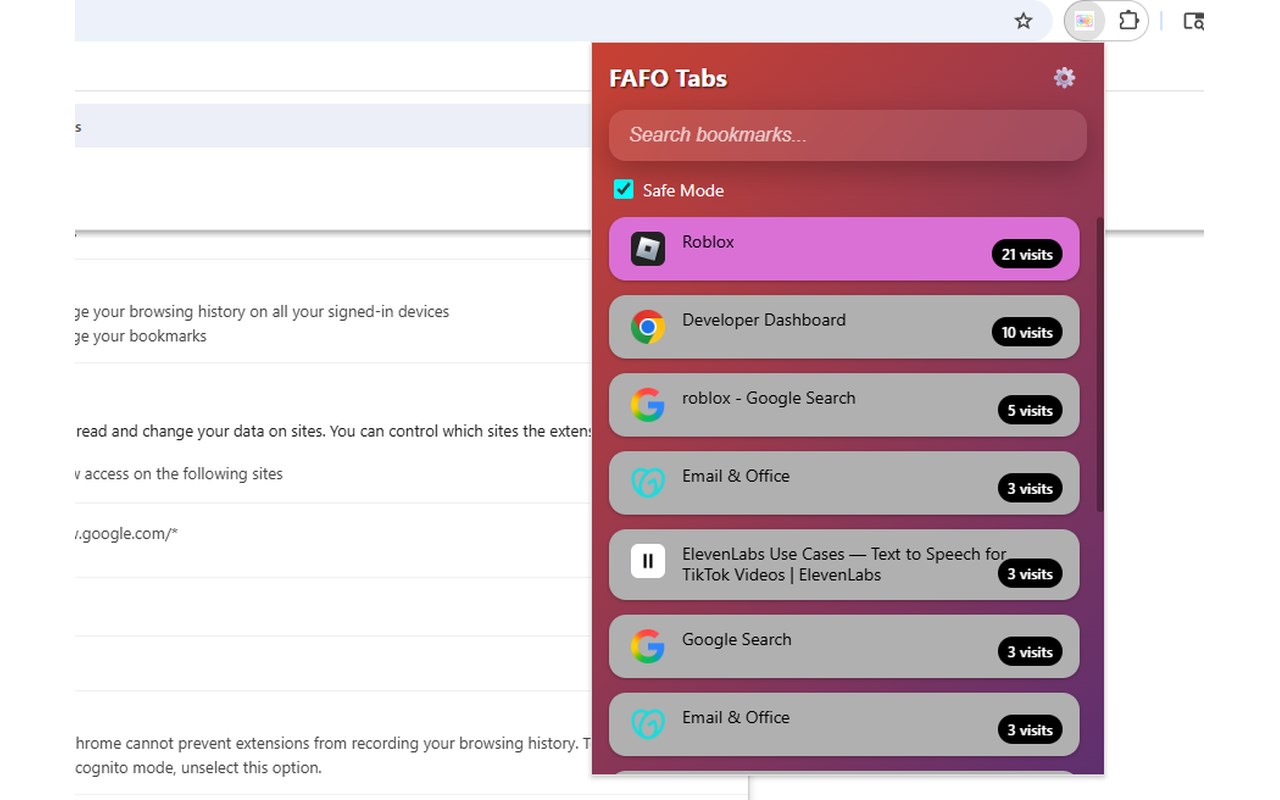Viewport: 1280px width, 800px height.
Task: Click the ".google.com/*" site entry
Action: tap(127, 534)
